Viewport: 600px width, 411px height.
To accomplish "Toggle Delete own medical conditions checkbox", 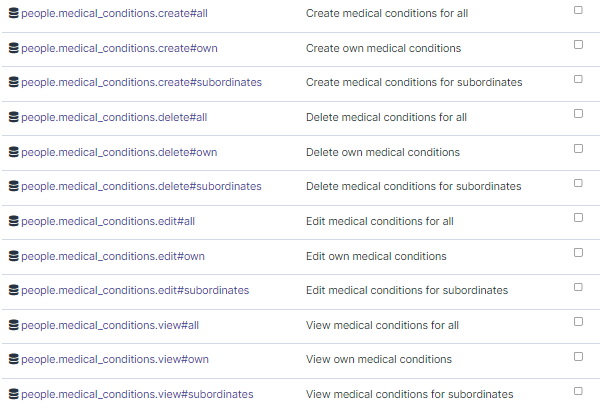I will (x=578, y=148).
